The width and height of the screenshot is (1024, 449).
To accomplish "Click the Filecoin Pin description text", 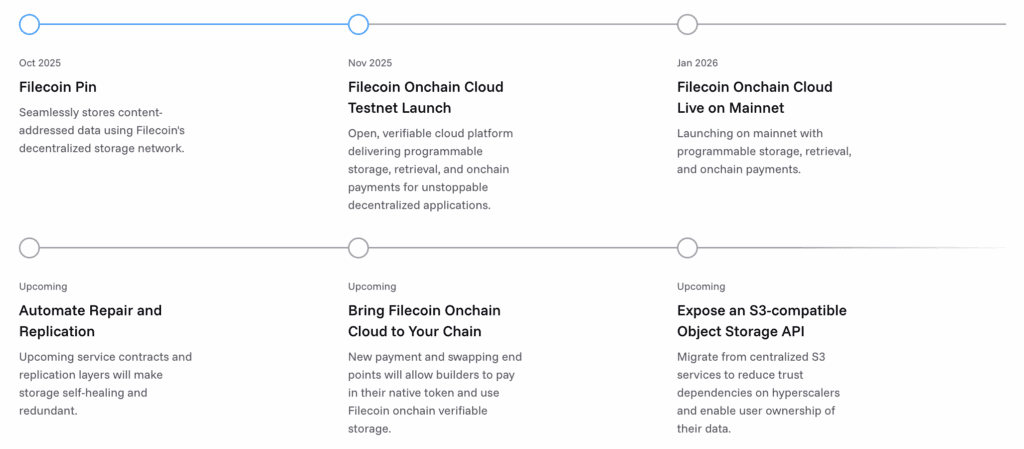I will 102,130.
